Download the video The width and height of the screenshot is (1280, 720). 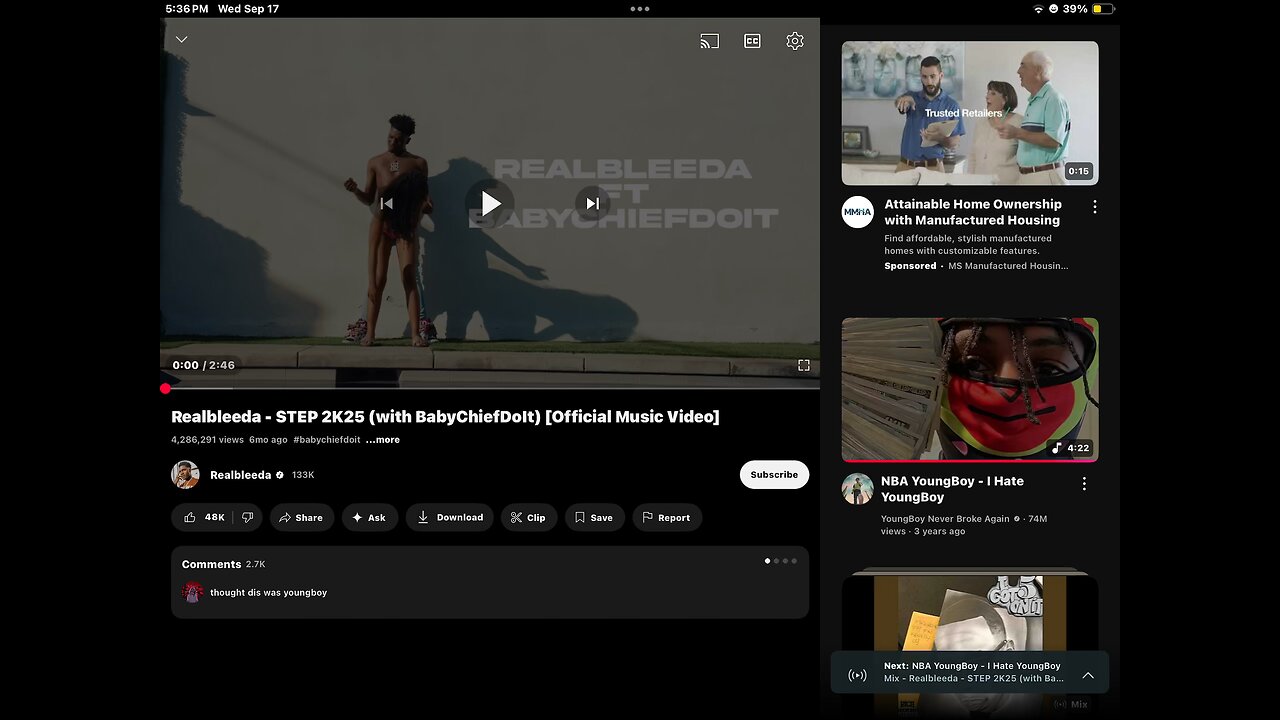(450, 518)
